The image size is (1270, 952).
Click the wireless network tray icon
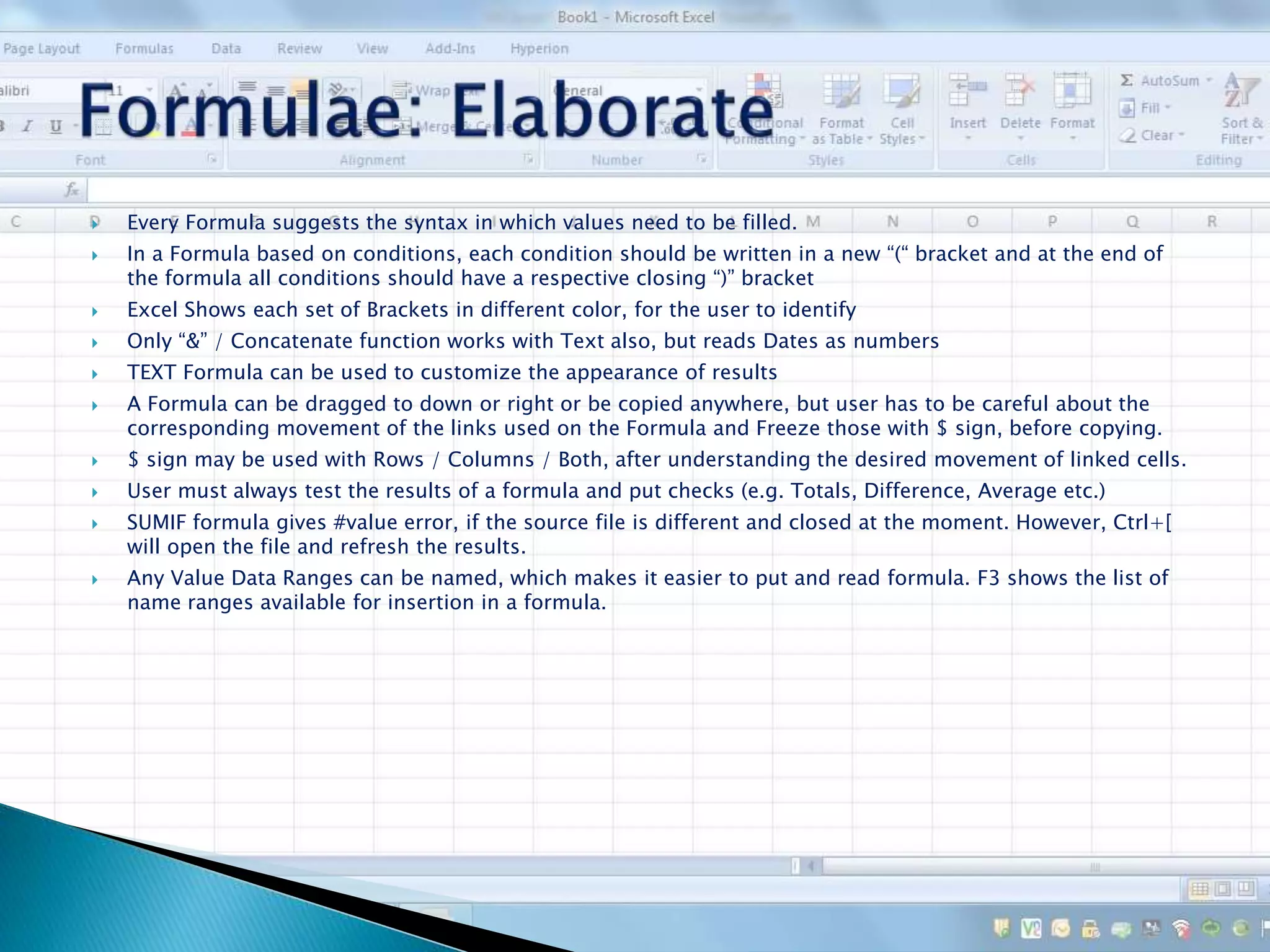[1181, 928]
